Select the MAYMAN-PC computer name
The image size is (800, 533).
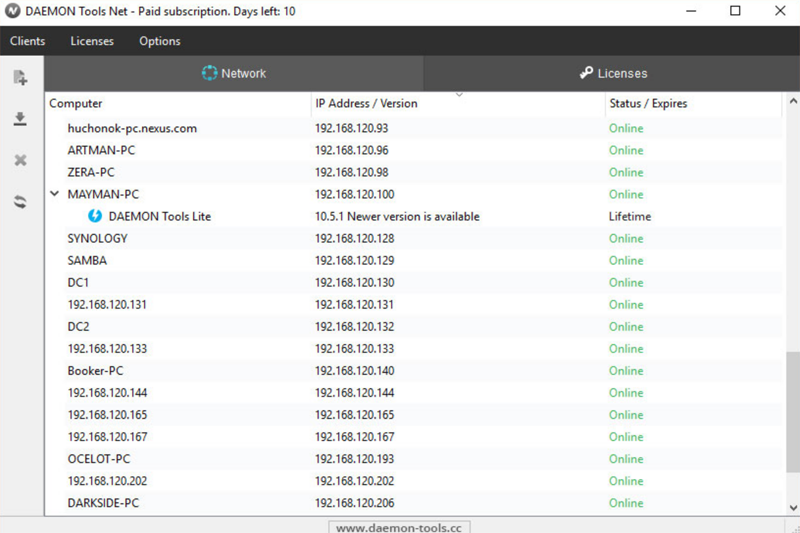(103, 194)
